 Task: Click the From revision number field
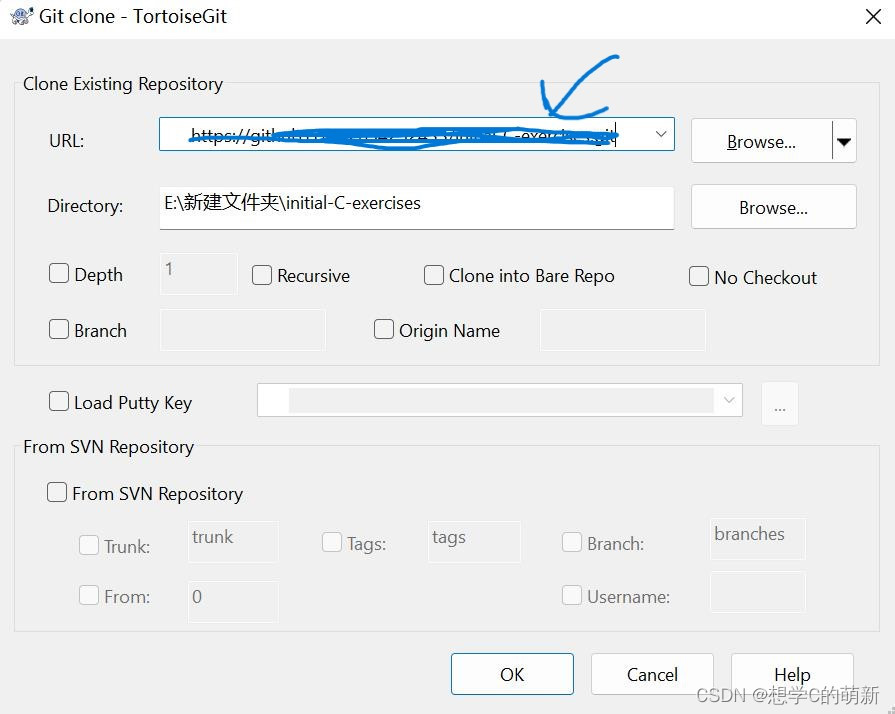(233, 602)
